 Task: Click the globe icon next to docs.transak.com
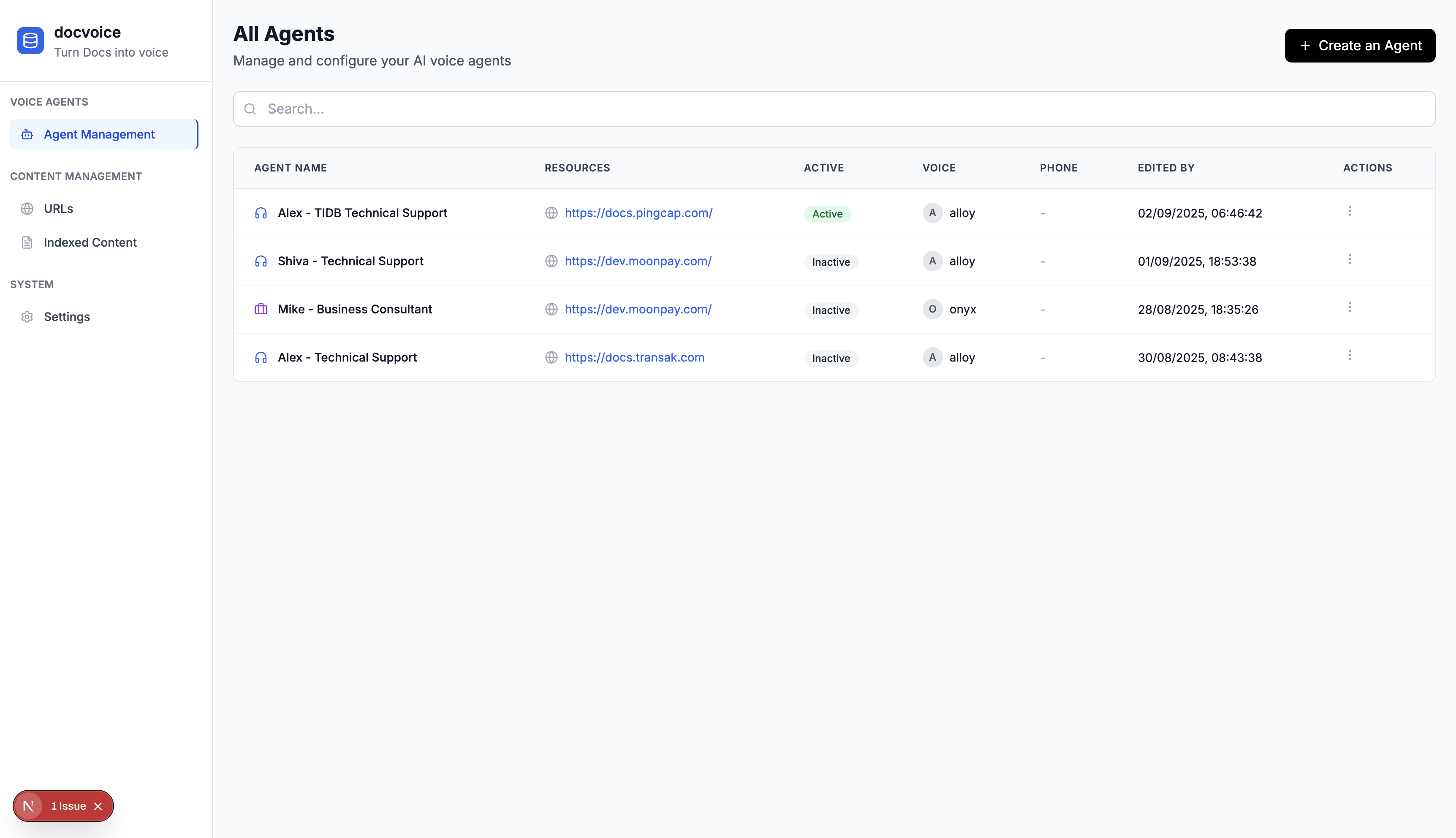[551, 357]
